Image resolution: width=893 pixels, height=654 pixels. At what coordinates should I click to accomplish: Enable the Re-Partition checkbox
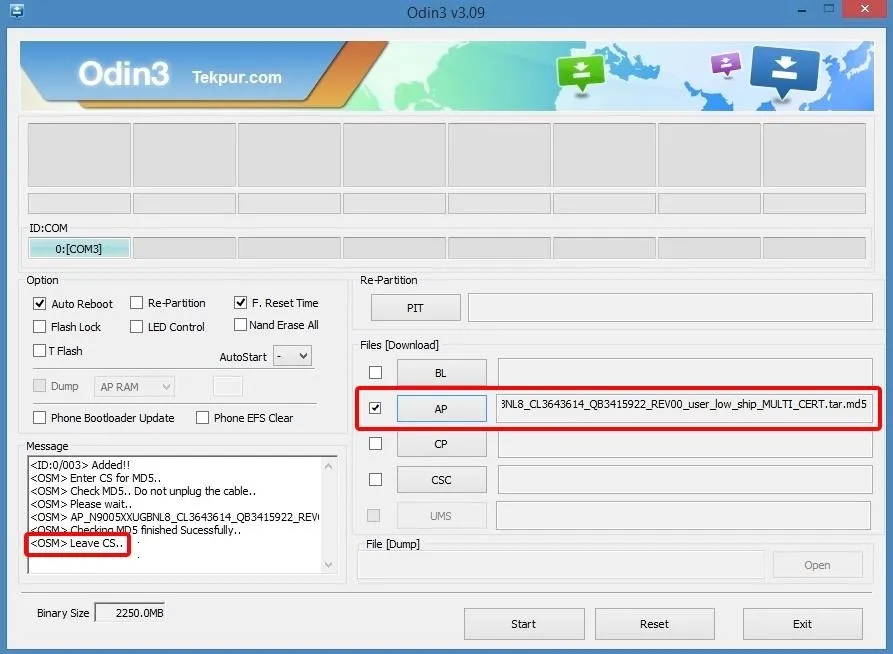tap(136, 303)
